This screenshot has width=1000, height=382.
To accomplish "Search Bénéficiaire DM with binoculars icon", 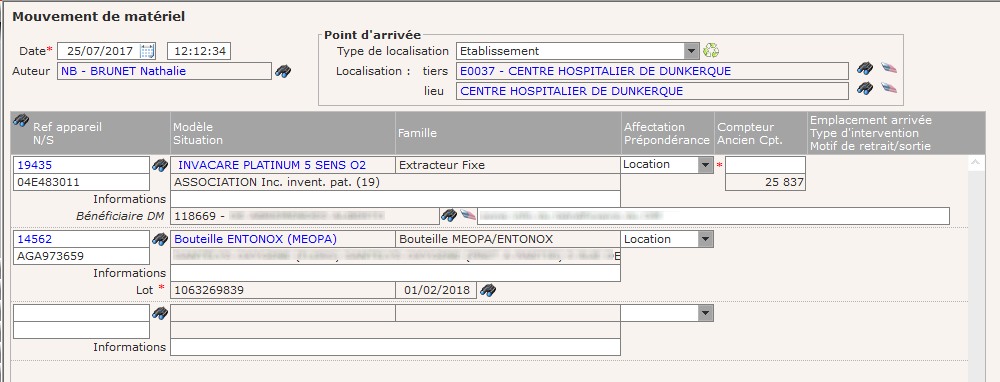I will [449, 216].
